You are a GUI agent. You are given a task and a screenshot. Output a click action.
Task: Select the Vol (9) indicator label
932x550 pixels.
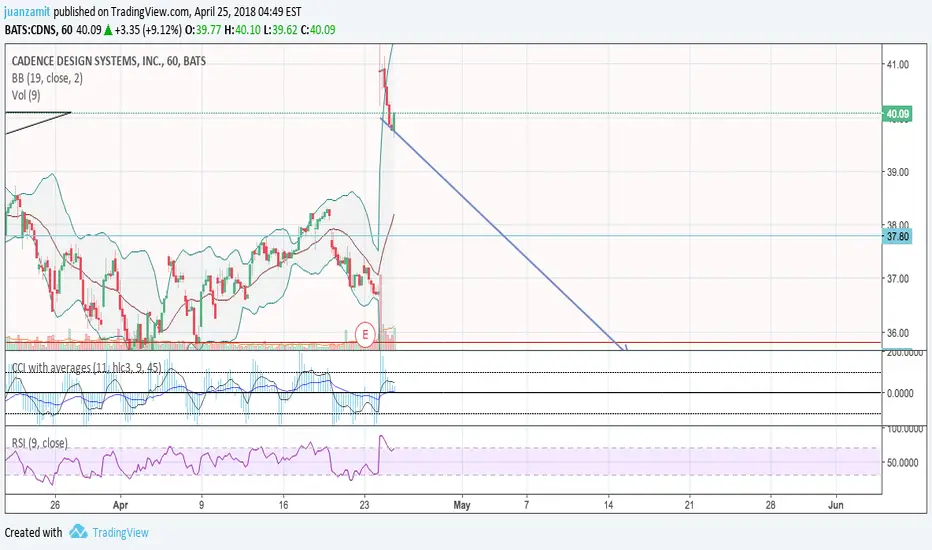[26, 95]
